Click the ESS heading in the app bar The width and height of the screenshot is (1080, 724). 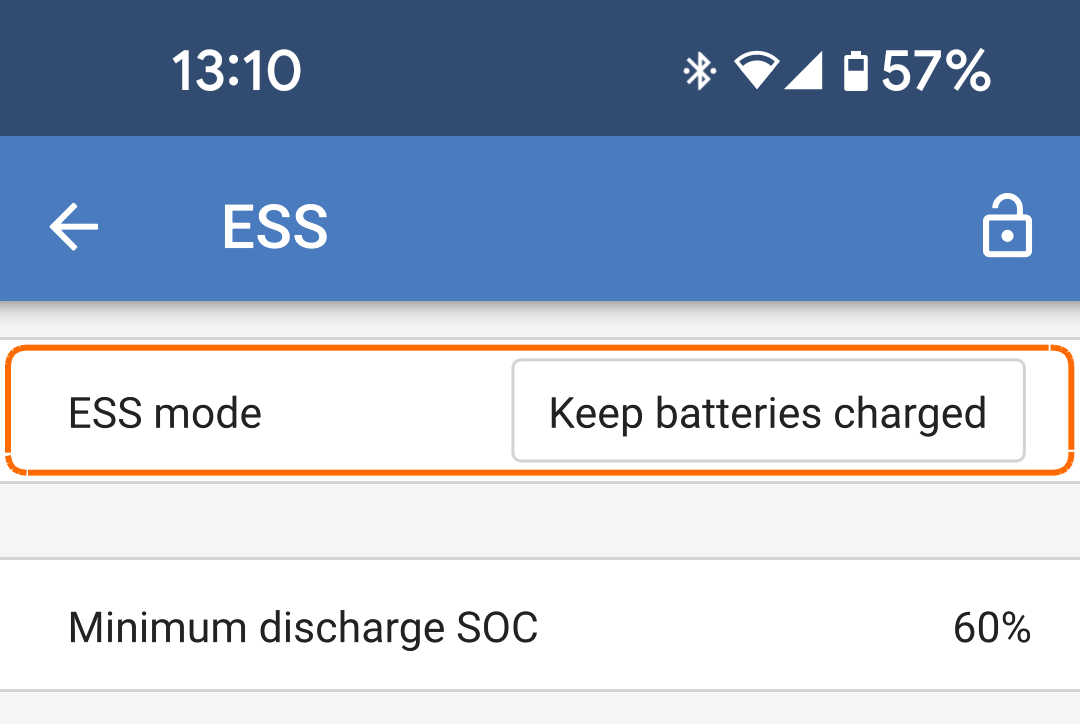point(275,226)
